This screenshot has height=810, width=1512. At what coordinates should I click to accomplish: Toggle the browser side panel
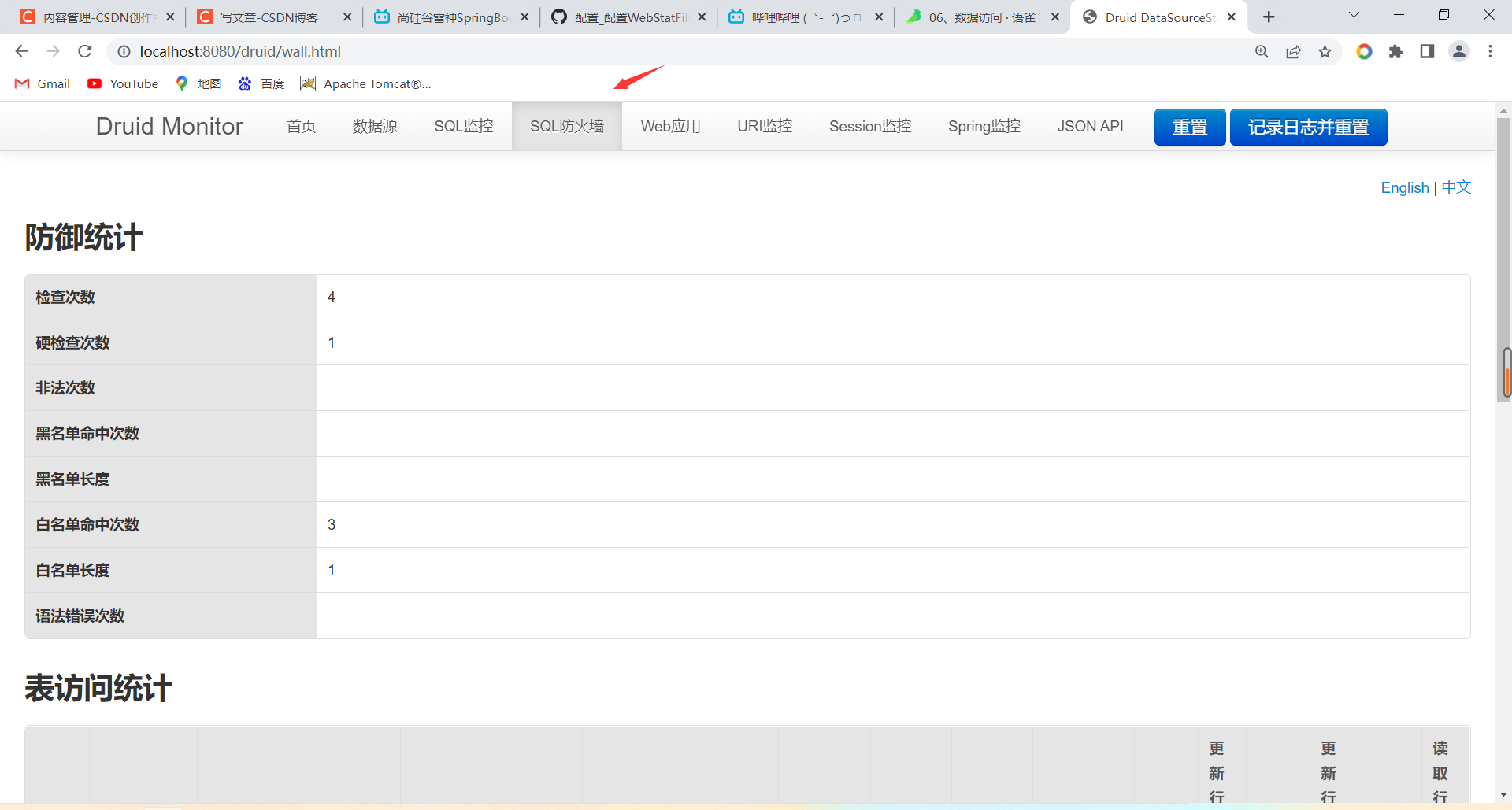(1427, 51)
